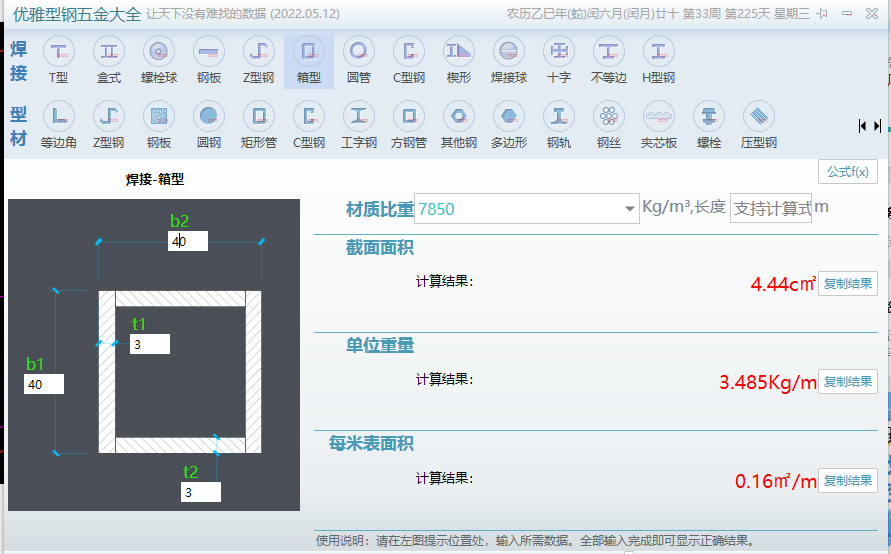891x554 pixels.
Task: Select 钢板 in the 型材 row
Action: point(159,125)
